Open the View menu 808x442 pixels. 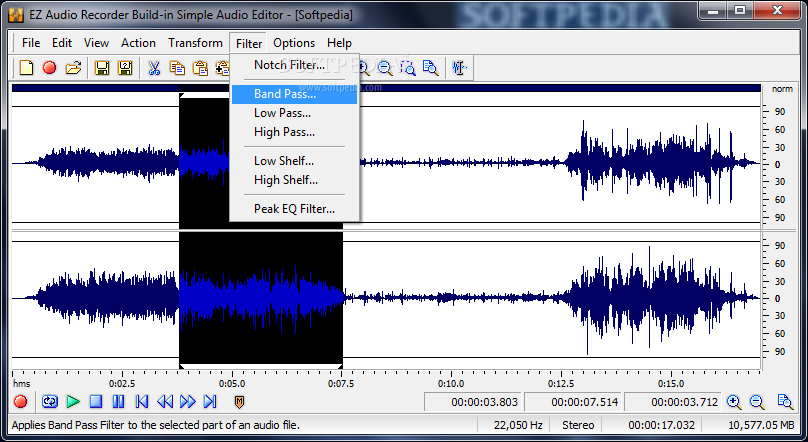[96, 43]
